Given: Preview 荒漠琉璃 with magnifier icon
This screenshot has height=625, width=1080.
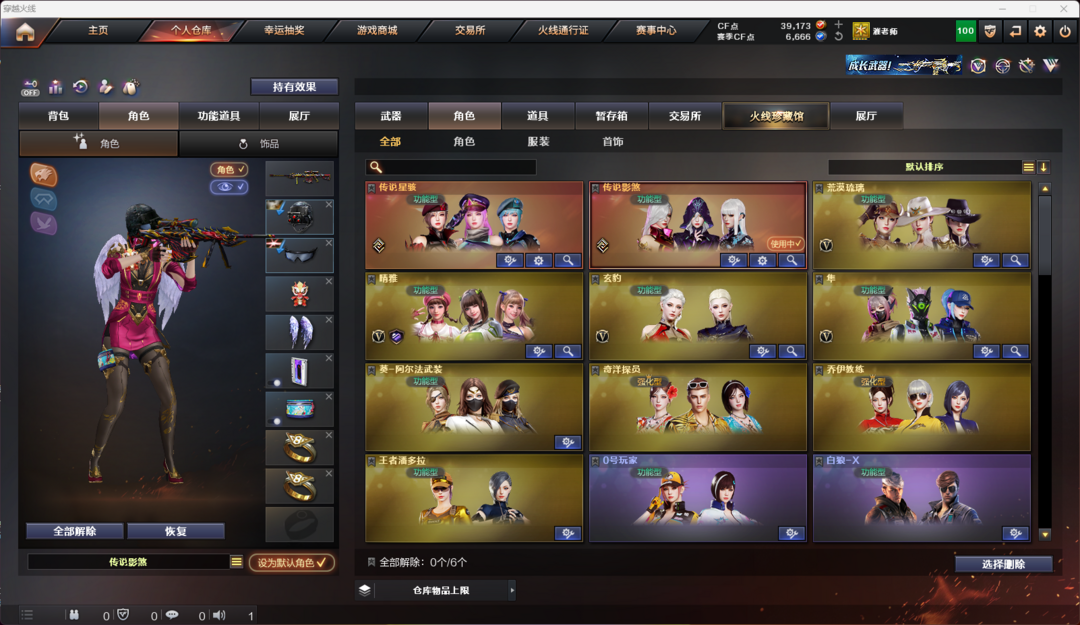Looking at the screenshot, I should pos(1015,260).
